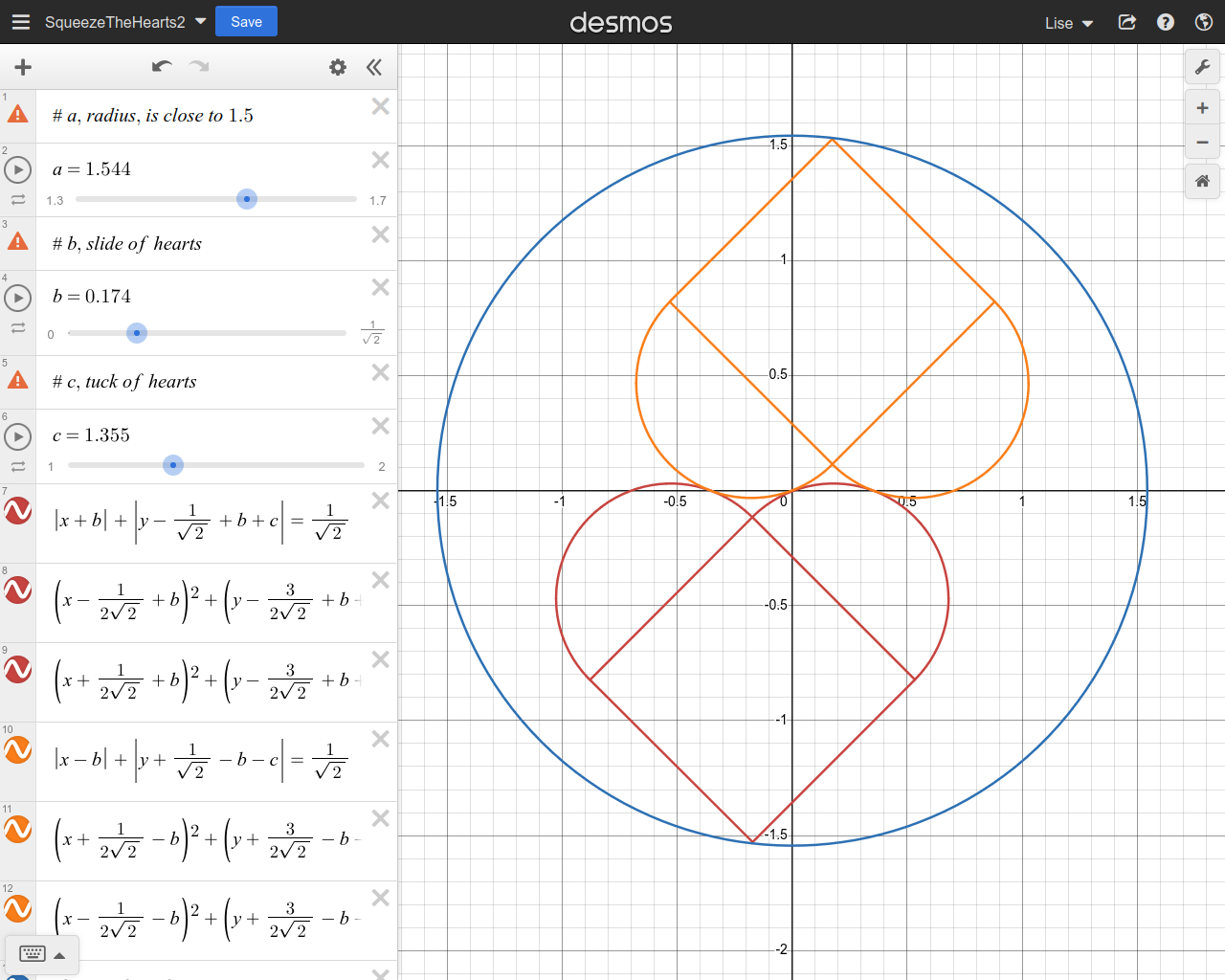1225x980 pixels.
Task: Expand the Lise account dropdown
Action: click(x=1068, y=23)
